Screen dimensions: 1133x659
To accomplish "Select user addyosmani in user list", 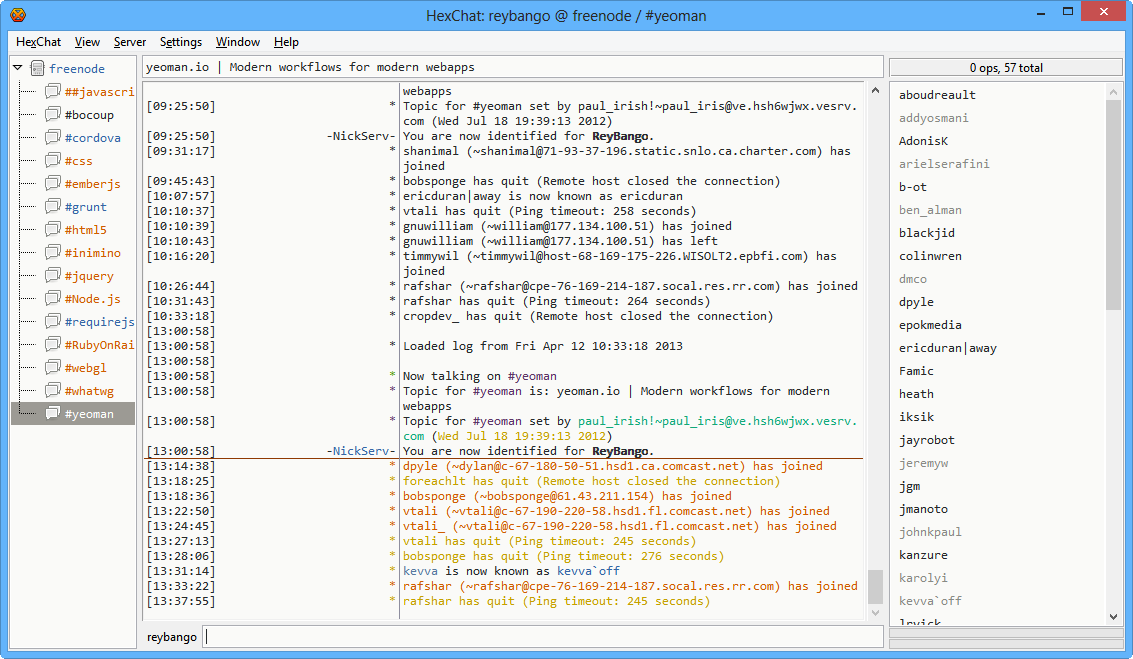I will click(x=934, y=118).
